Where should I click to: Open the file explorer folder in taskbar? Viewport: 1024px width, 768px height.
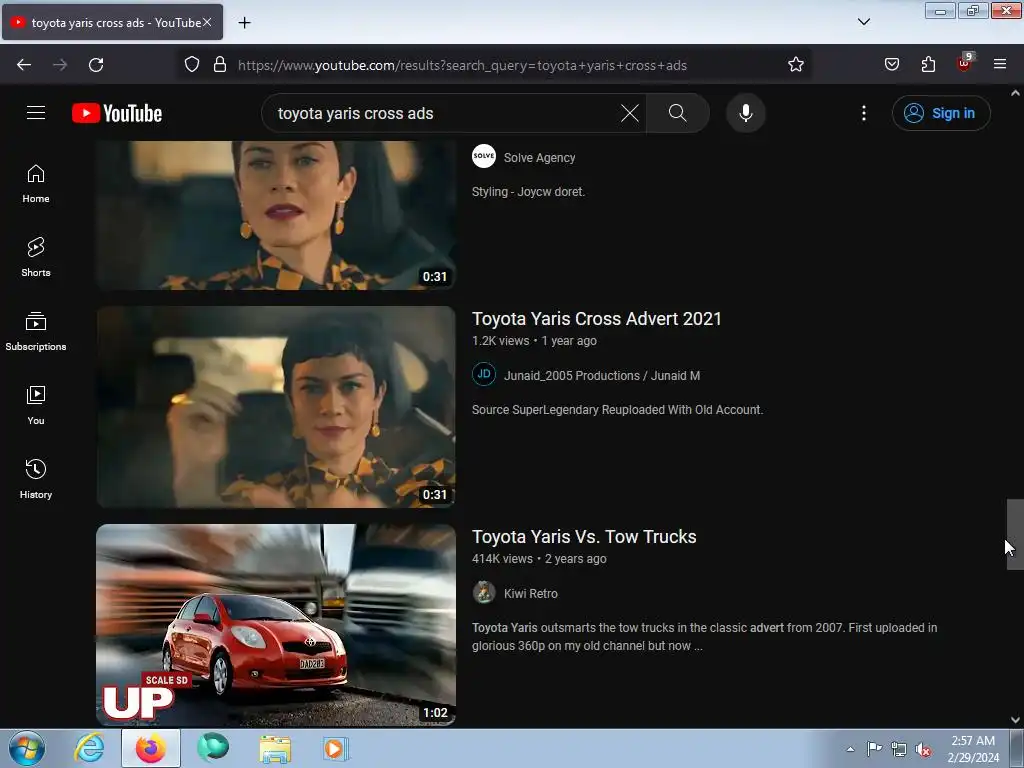[x=275, y=748]
